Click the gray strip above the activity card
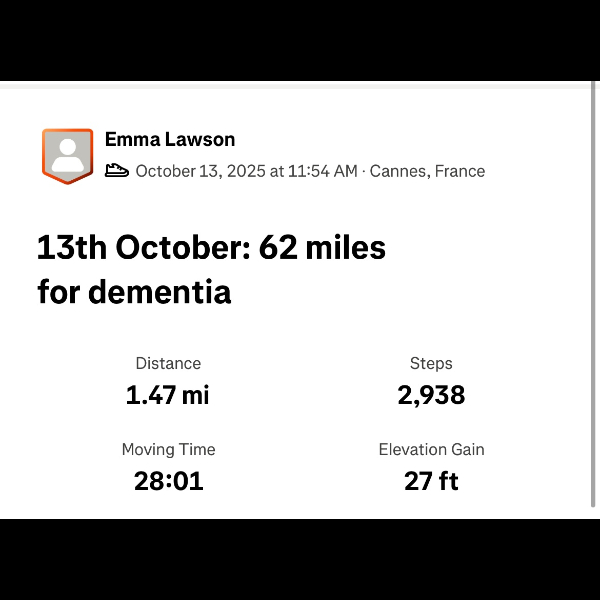Image resolution: width=600 pixels, height=600 pixels. click(300, 85)
